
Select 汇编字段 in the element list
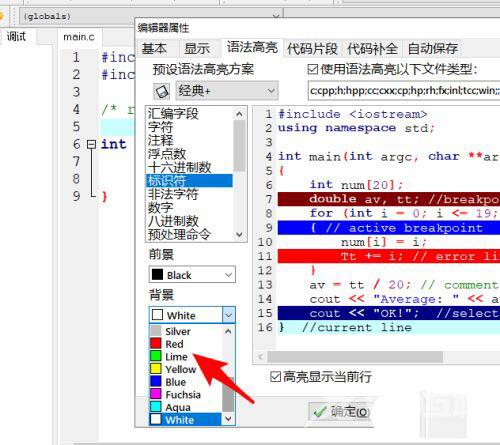189,114
